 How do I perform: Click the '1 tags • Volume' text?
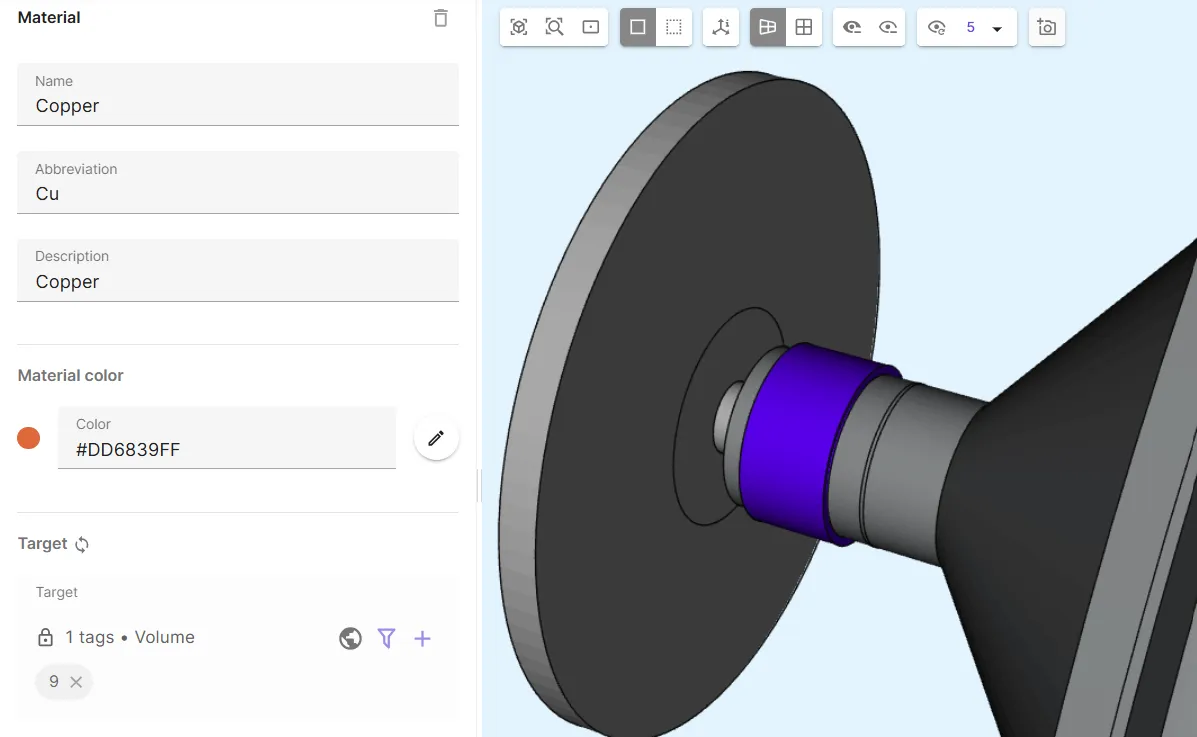(x=130, y=637)
